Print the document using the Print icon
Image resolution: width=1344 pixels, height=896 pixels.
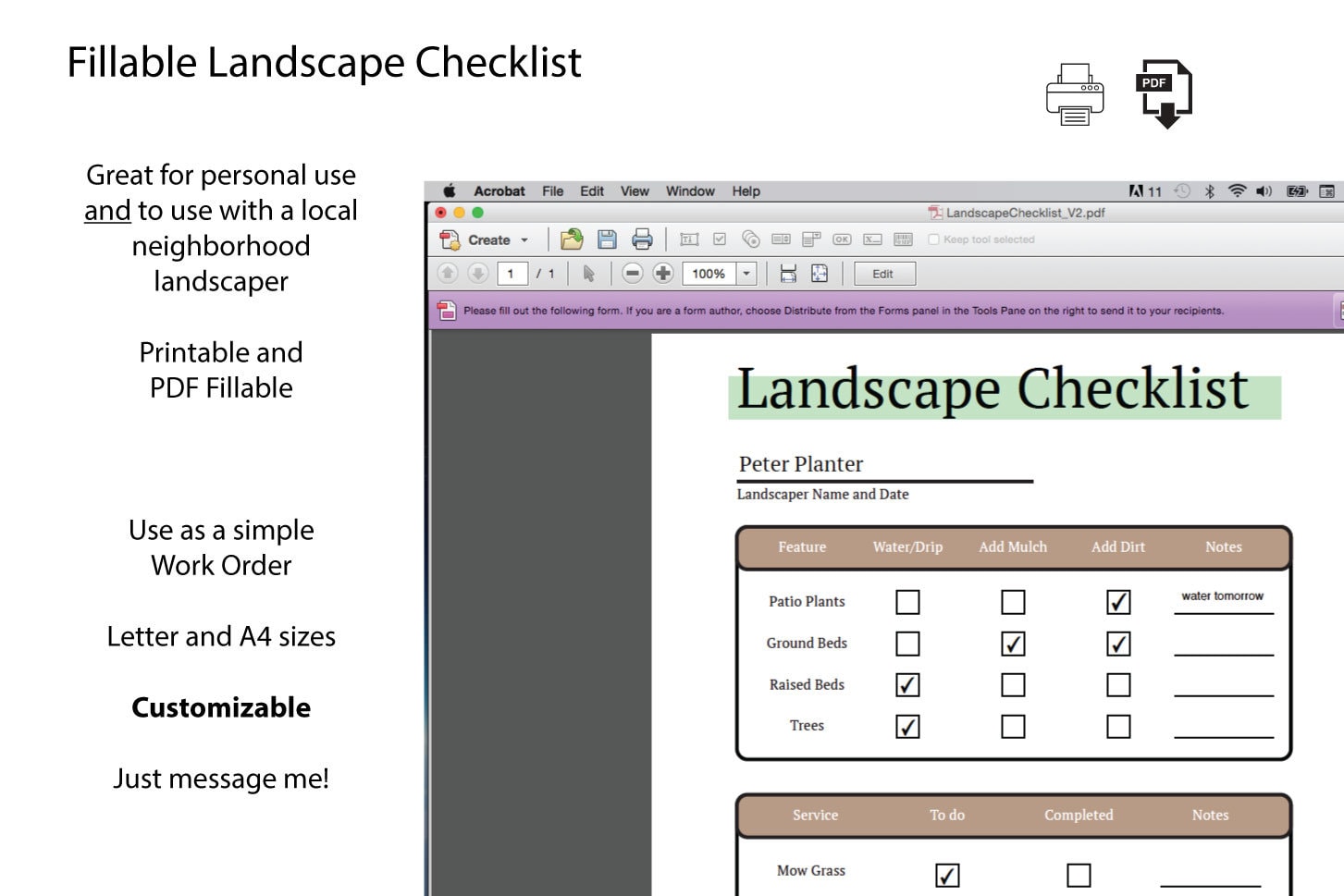tap(642, 239)
